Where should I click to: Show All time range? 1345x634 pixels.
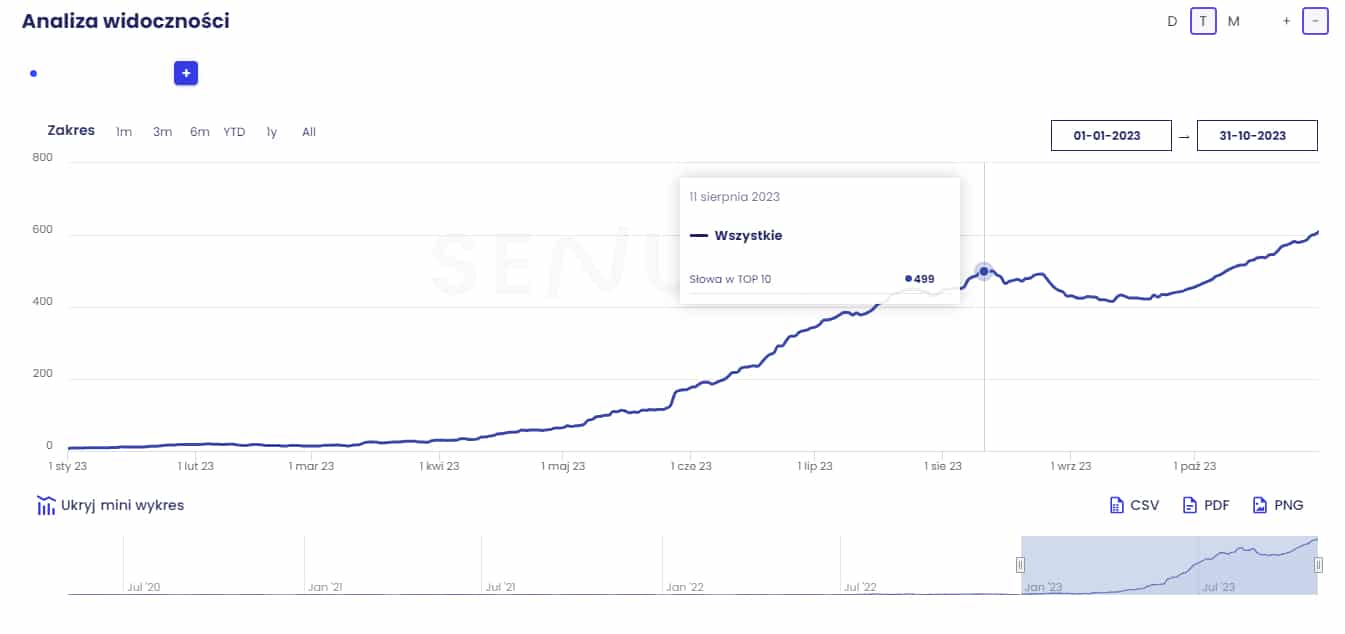coord(309,132)
